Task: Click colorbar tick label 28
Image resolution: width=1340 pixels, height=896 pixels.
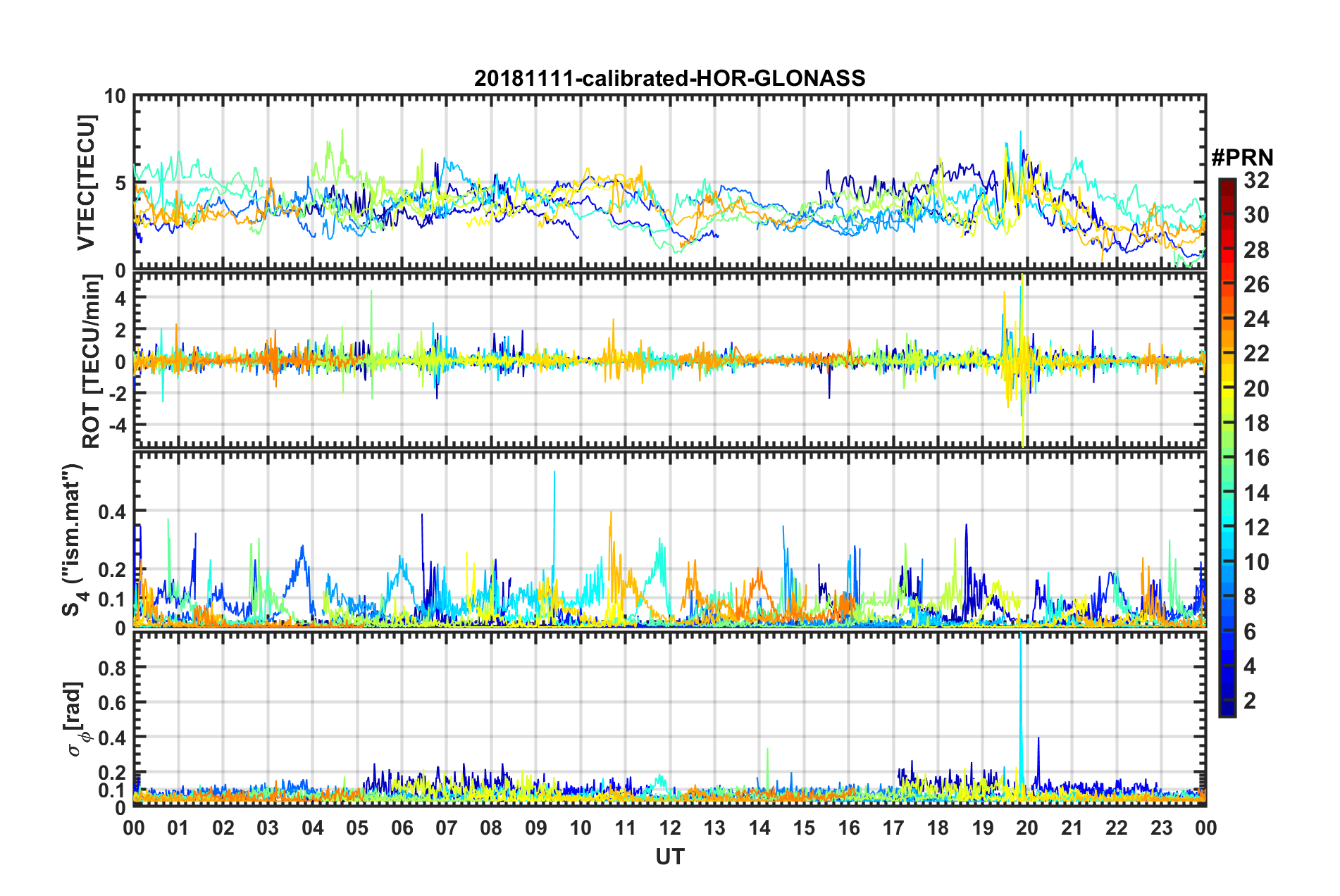Action: (x=1256, y=250)
